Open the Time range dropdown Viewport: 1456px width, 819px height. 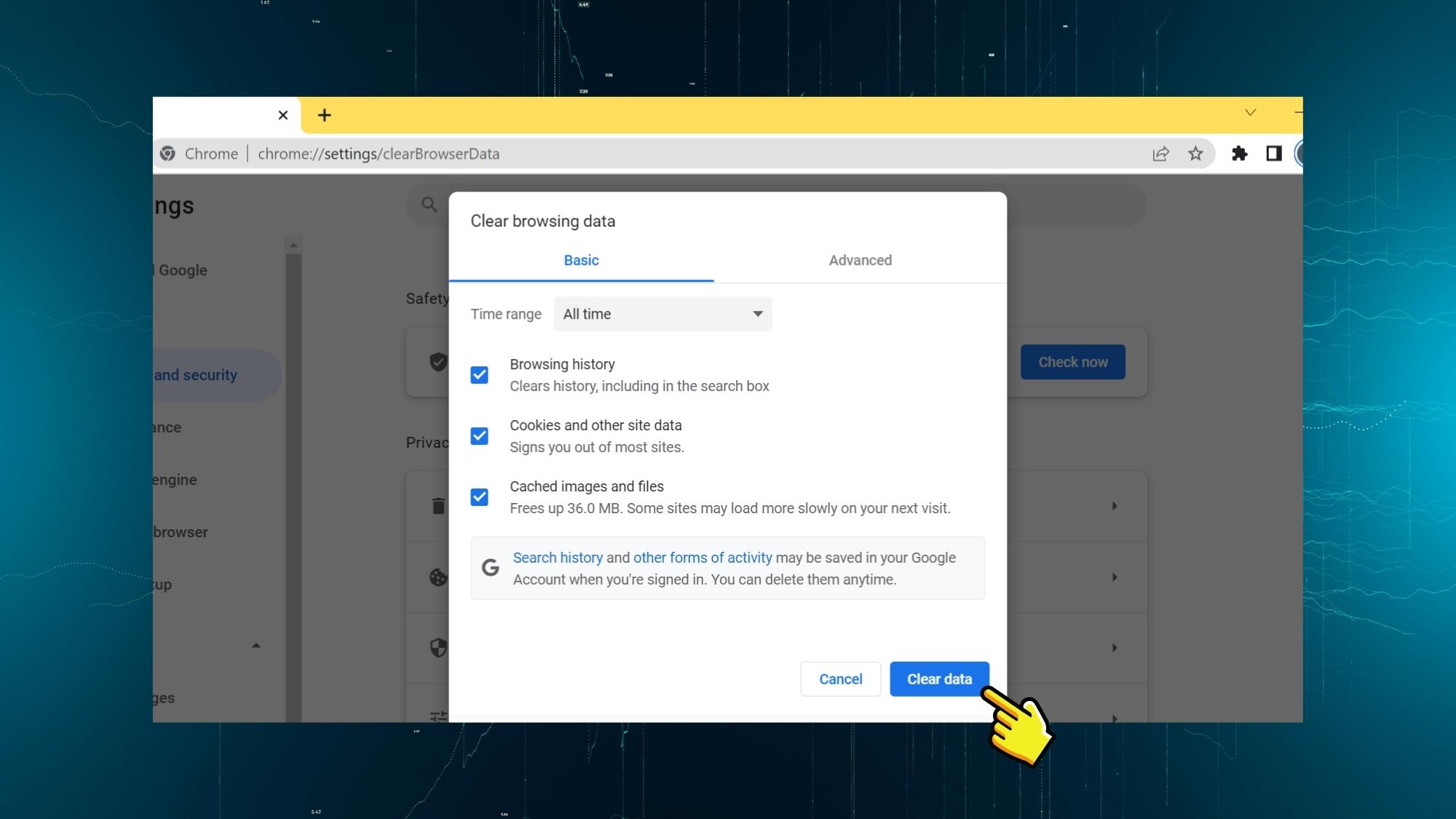(x=662, y=314)
